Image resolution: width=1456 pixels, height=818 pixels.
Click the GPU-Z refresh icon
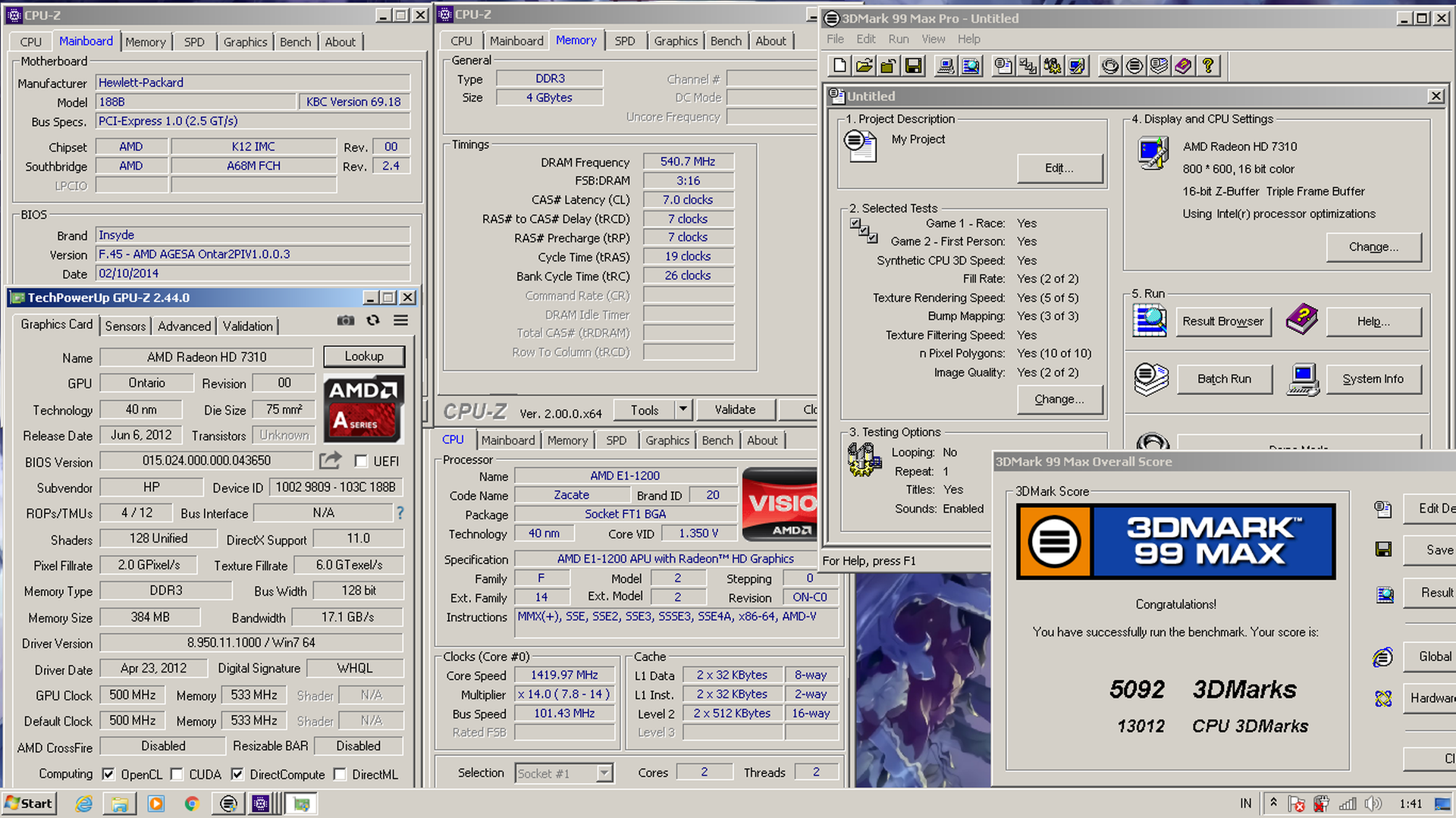coord(373,321)
